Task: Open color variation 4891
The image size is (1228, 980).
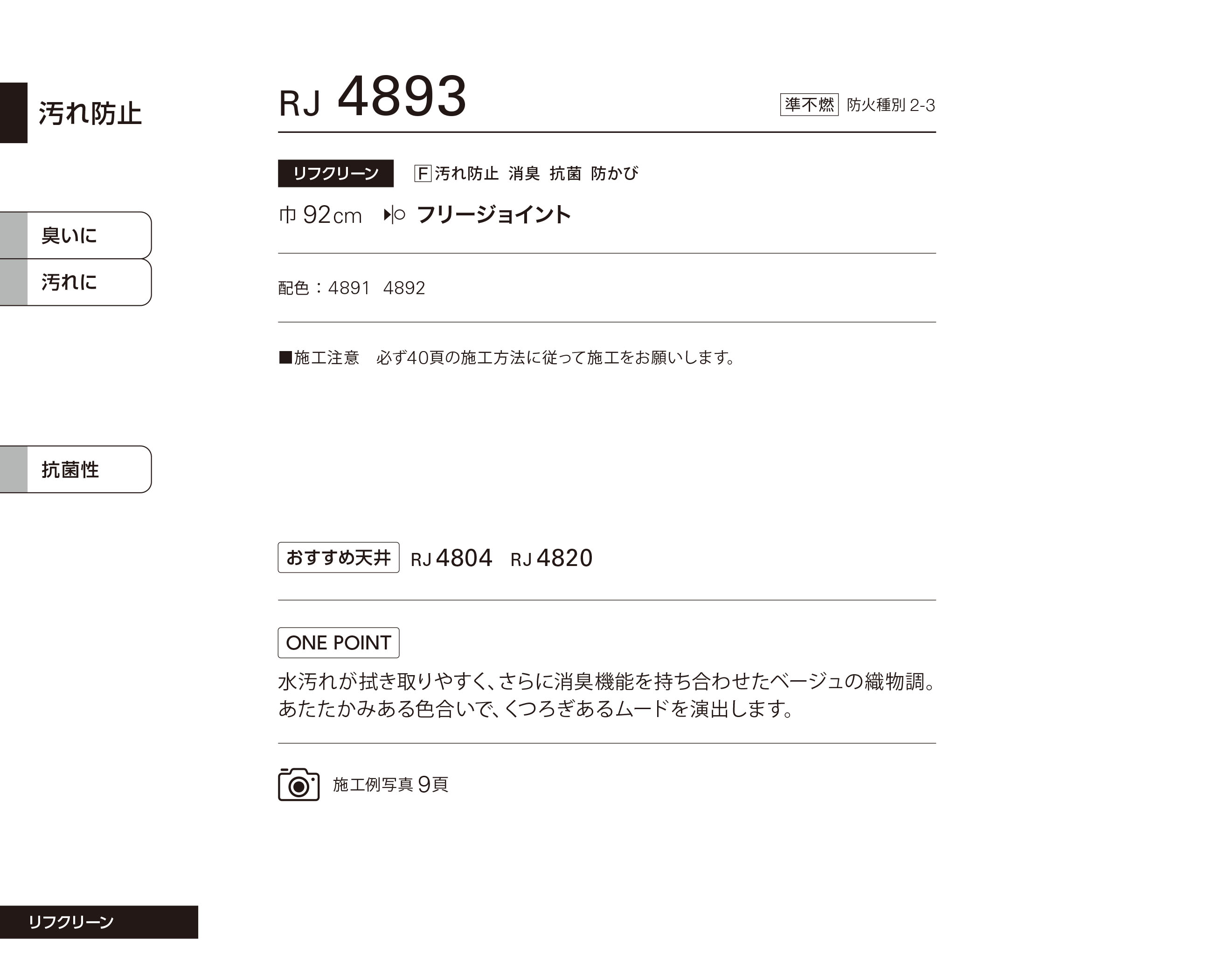Action: coord(348,288)
